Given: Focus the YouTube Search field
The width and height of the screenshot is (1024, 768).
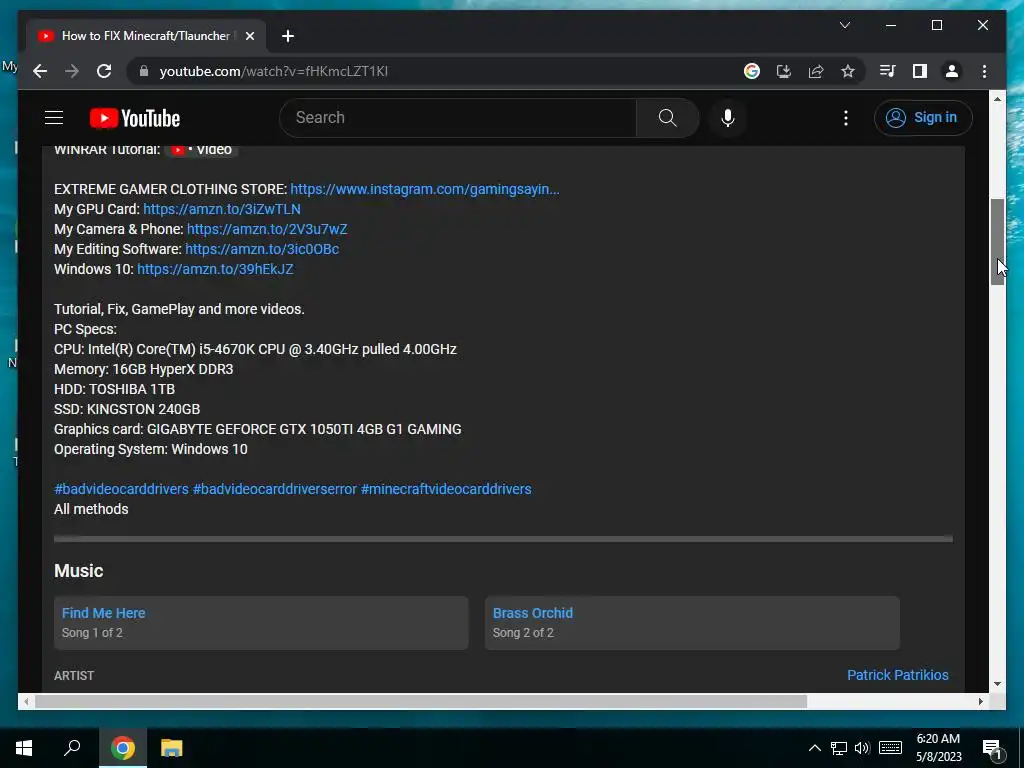Looking at the screenshot, I should [458, 118].
